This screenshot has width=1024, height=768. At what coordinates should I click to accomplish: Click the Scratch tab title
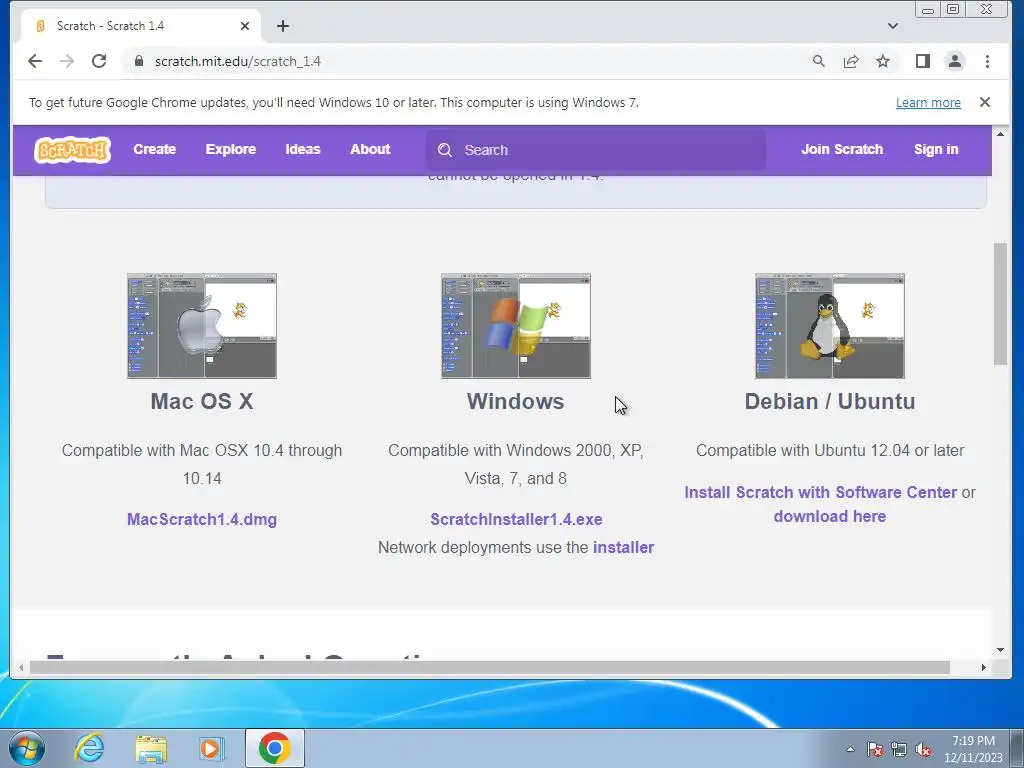coord(110,26)
